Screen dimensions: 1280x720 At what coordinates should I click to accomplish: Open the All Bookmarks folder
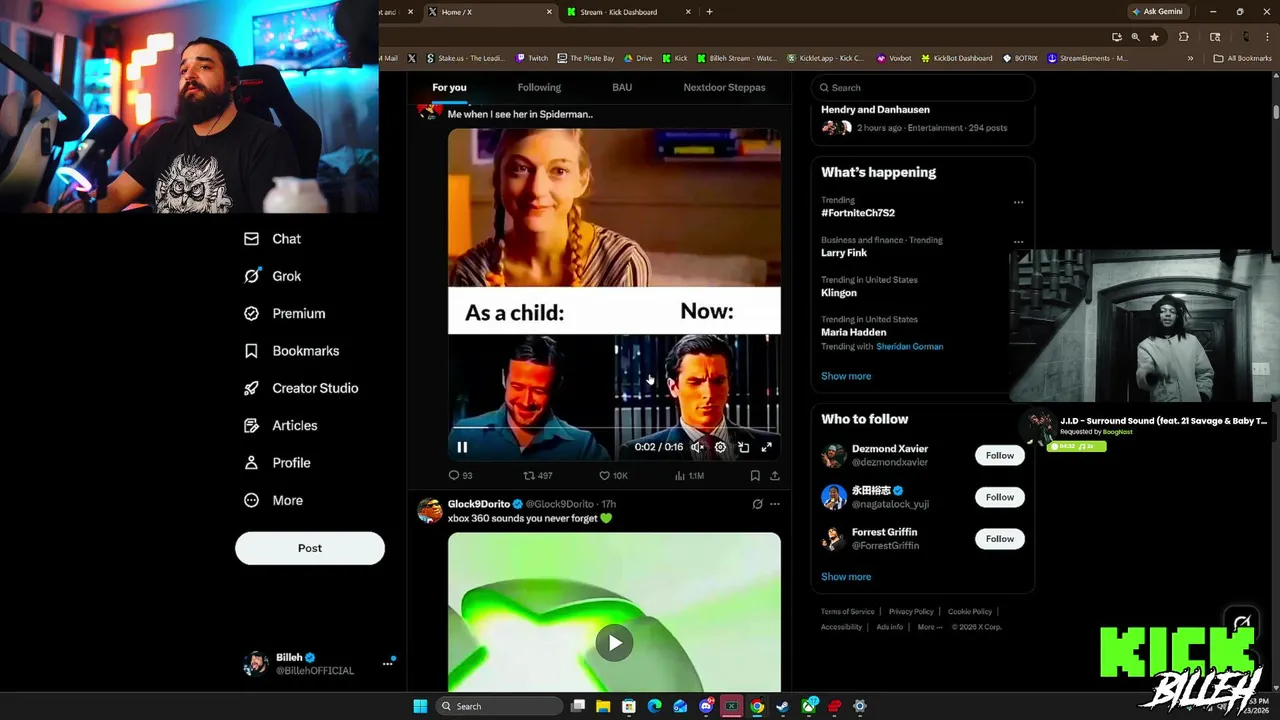[x=1242, y=58]
